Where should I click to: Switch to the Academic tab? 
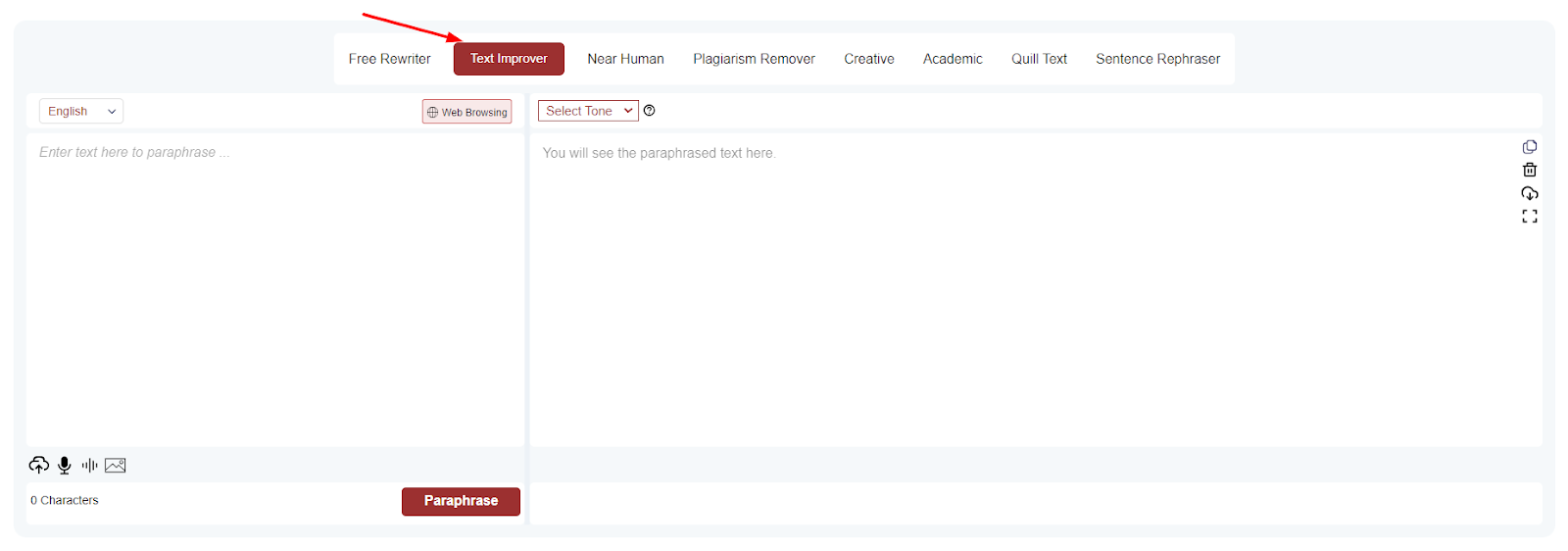952,59
